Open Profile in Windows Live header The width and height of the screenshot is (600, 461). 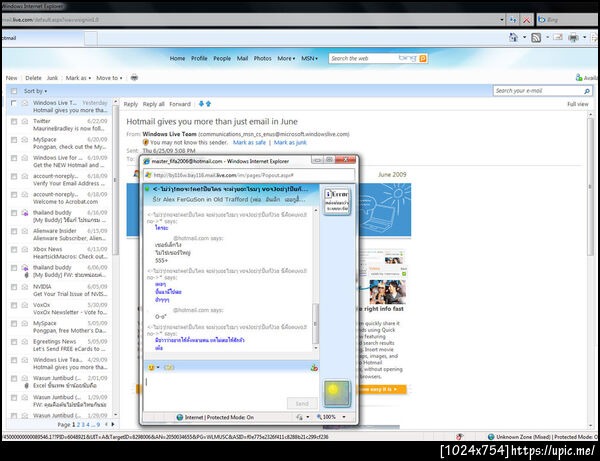pyautogui.click(x=199, y=59)
